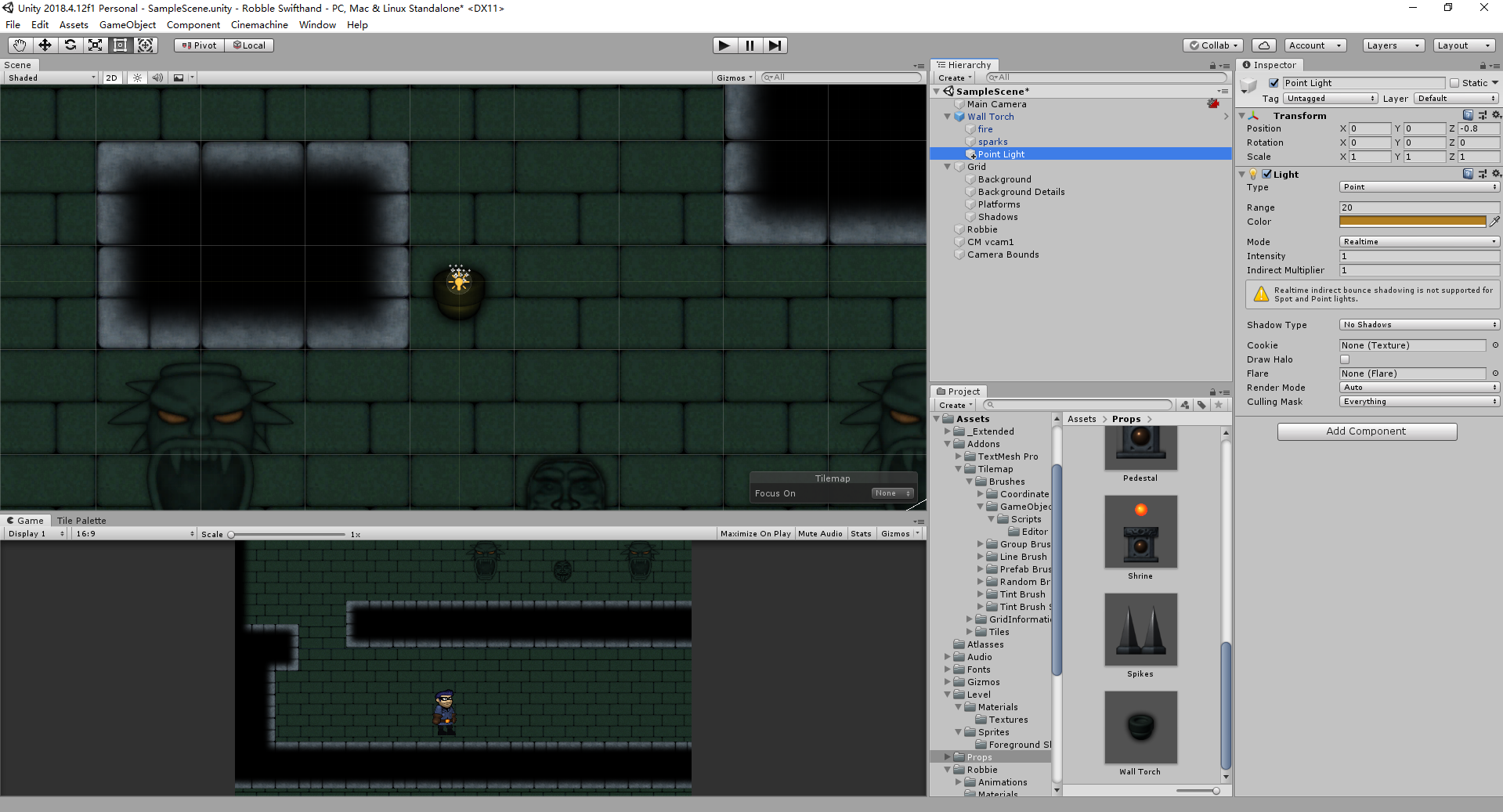Image resolution: width=1503 pixels, height=812 pixels.
Task: Click the Project Create button
Action: click(x=956, y=405)
